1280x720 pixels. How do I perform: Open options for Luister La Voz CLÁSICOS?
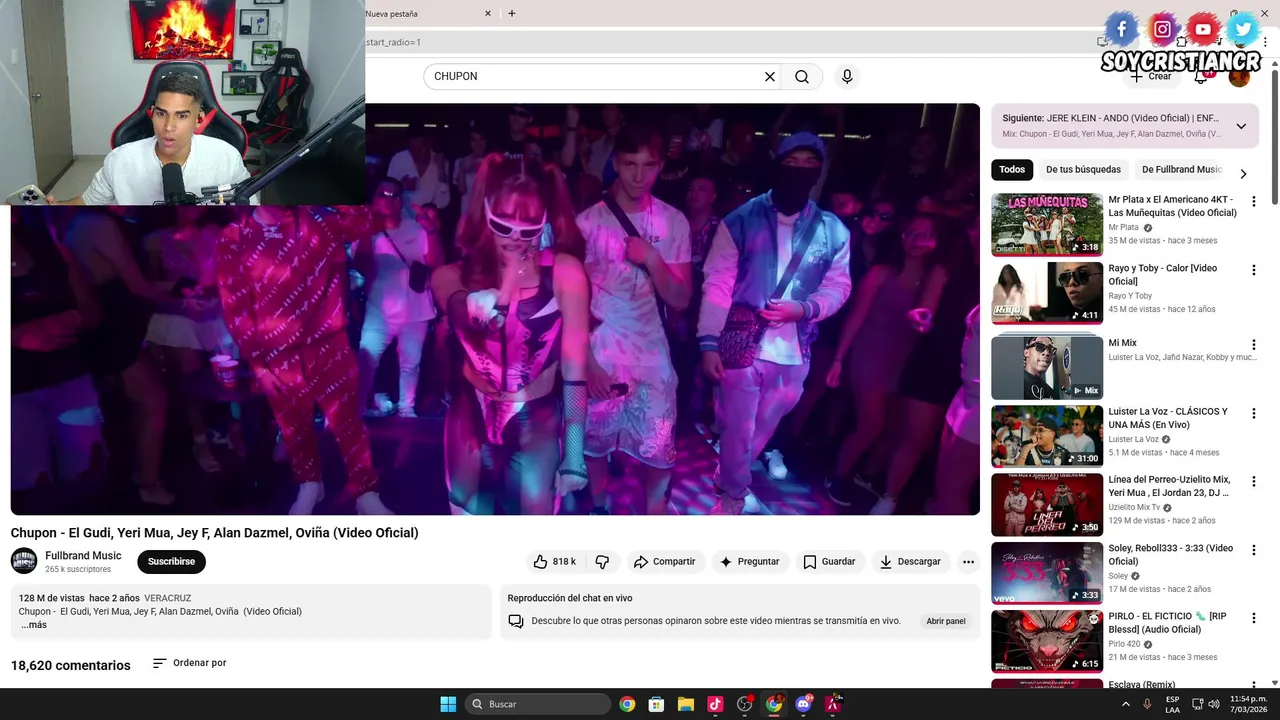click(1253, 413)
